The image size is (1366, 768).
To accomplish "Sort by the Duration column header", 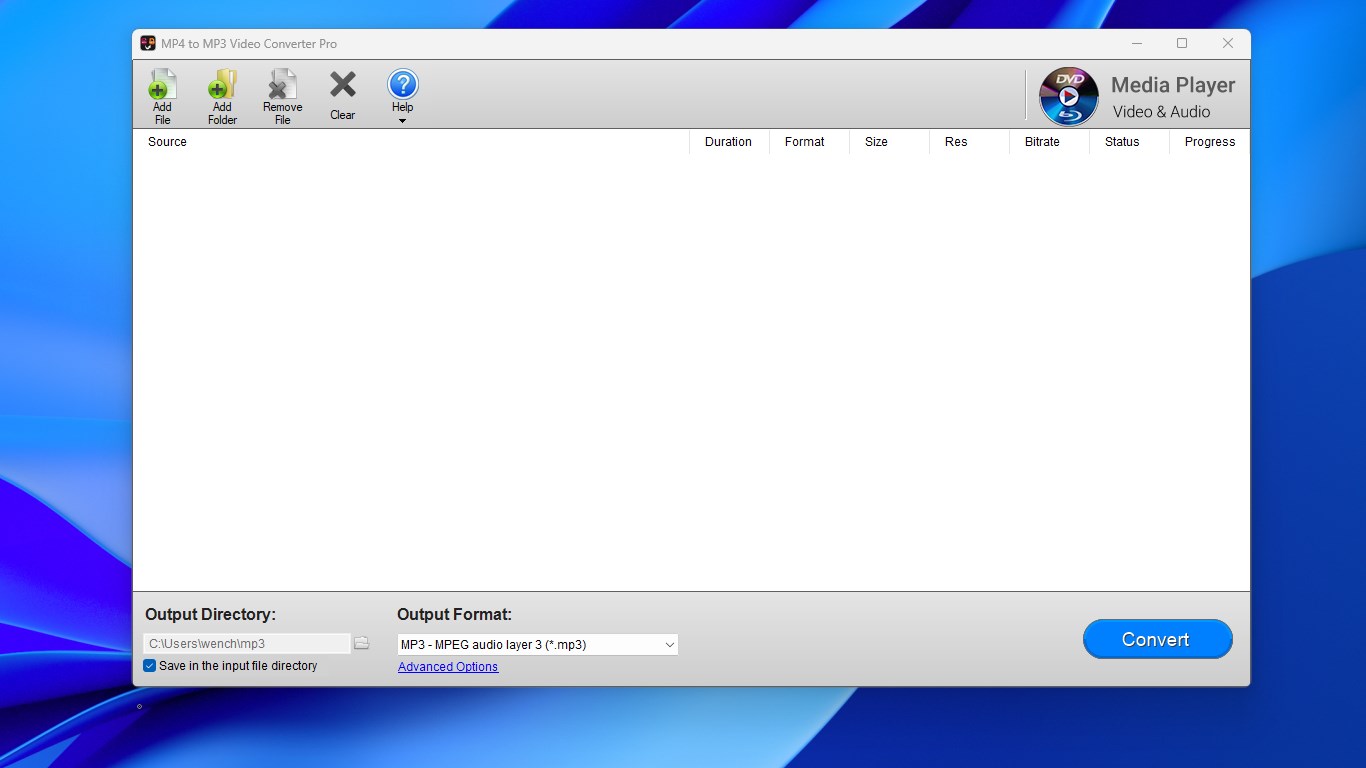I will 729,142.
